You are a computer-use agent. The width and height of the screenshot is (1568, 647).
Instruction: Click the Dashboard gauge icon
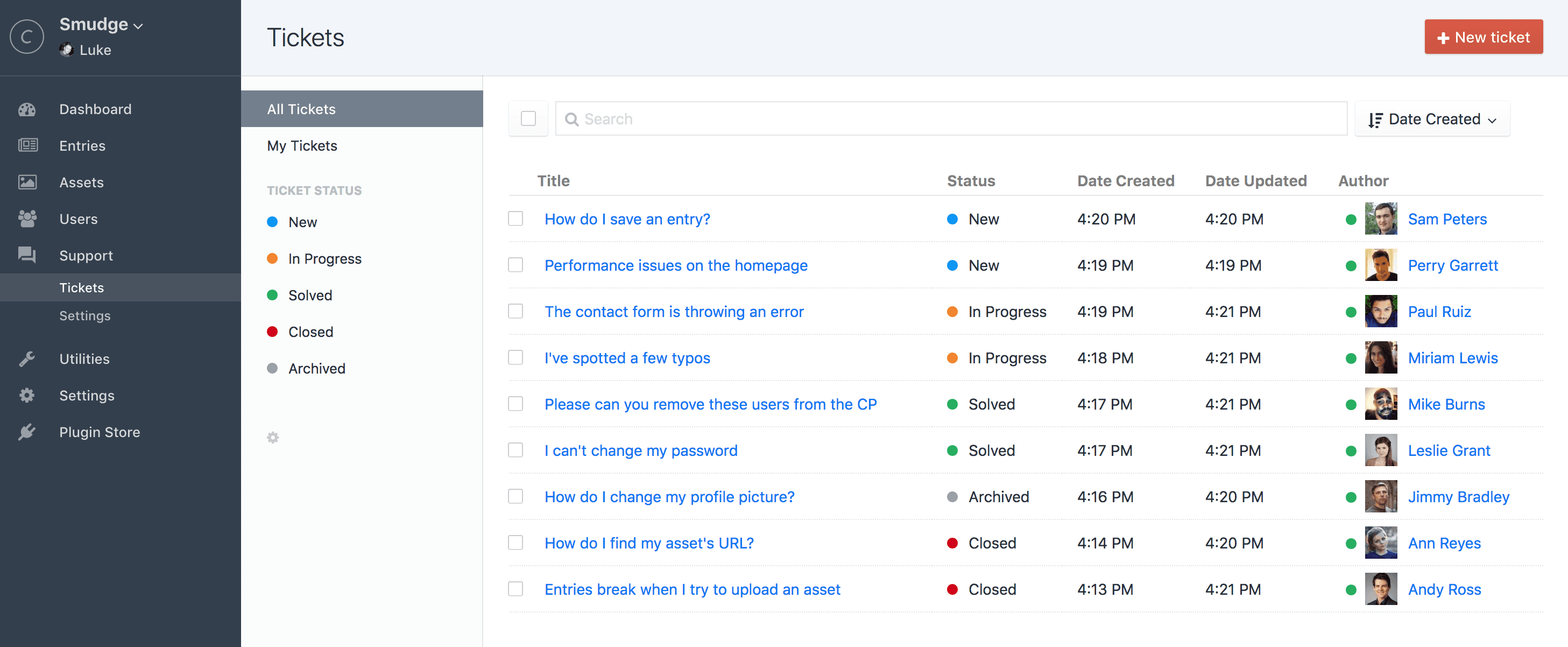[27, 110]
